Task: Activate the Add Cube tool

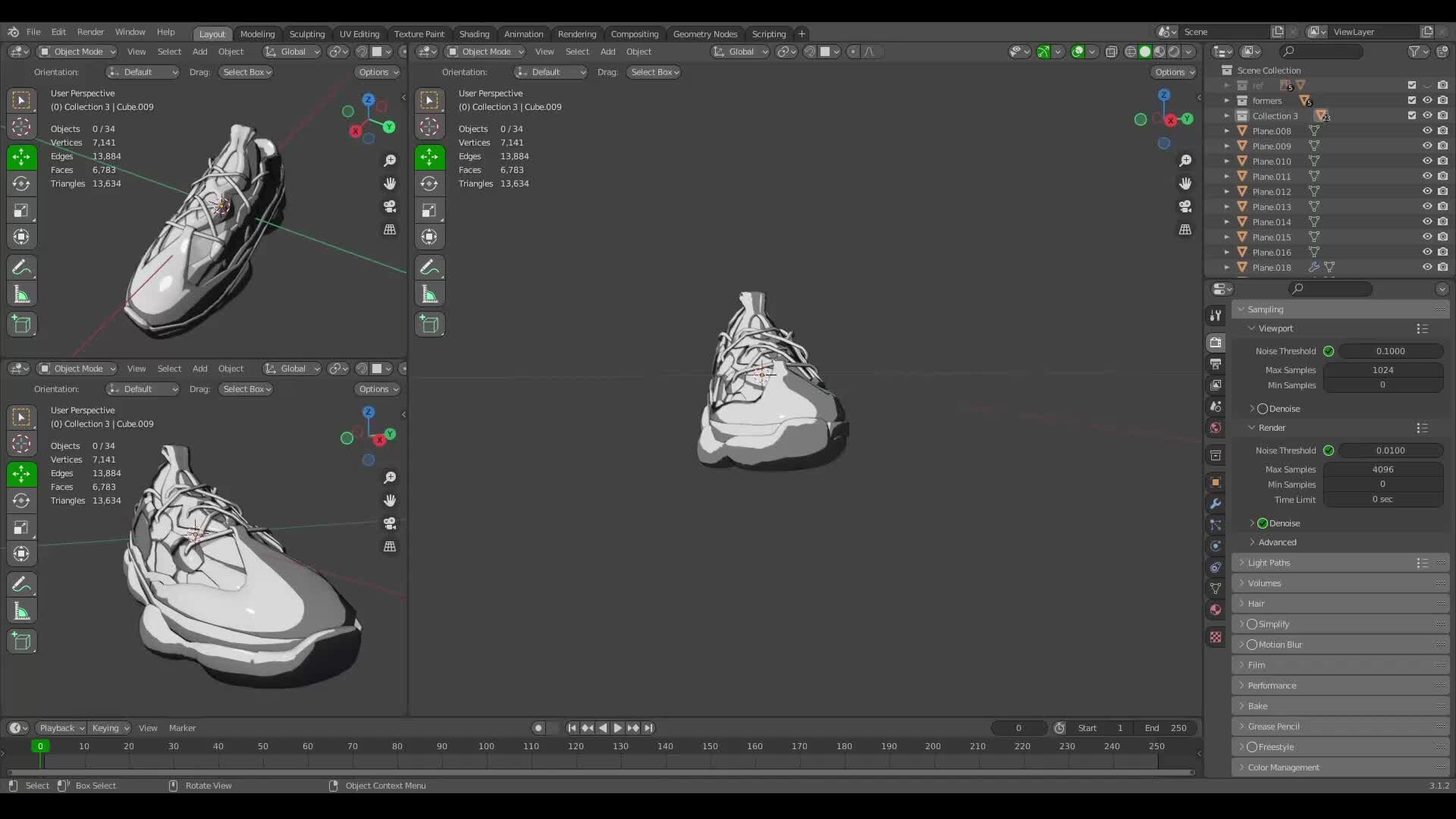Action: point(21,325)
